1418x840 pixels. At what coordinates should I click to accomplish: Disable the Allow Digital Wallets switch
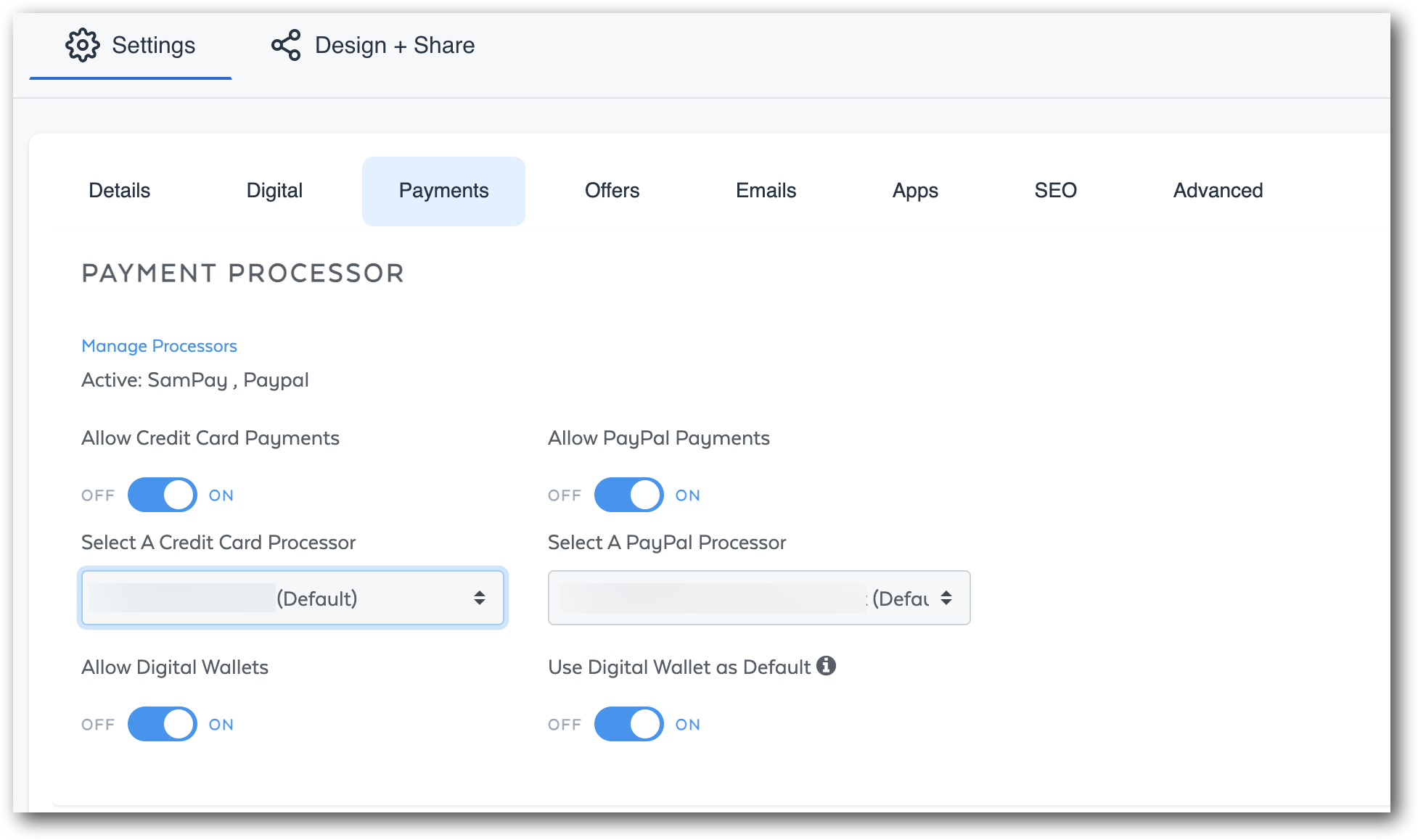pyautogui.click(x=163, y=724)
